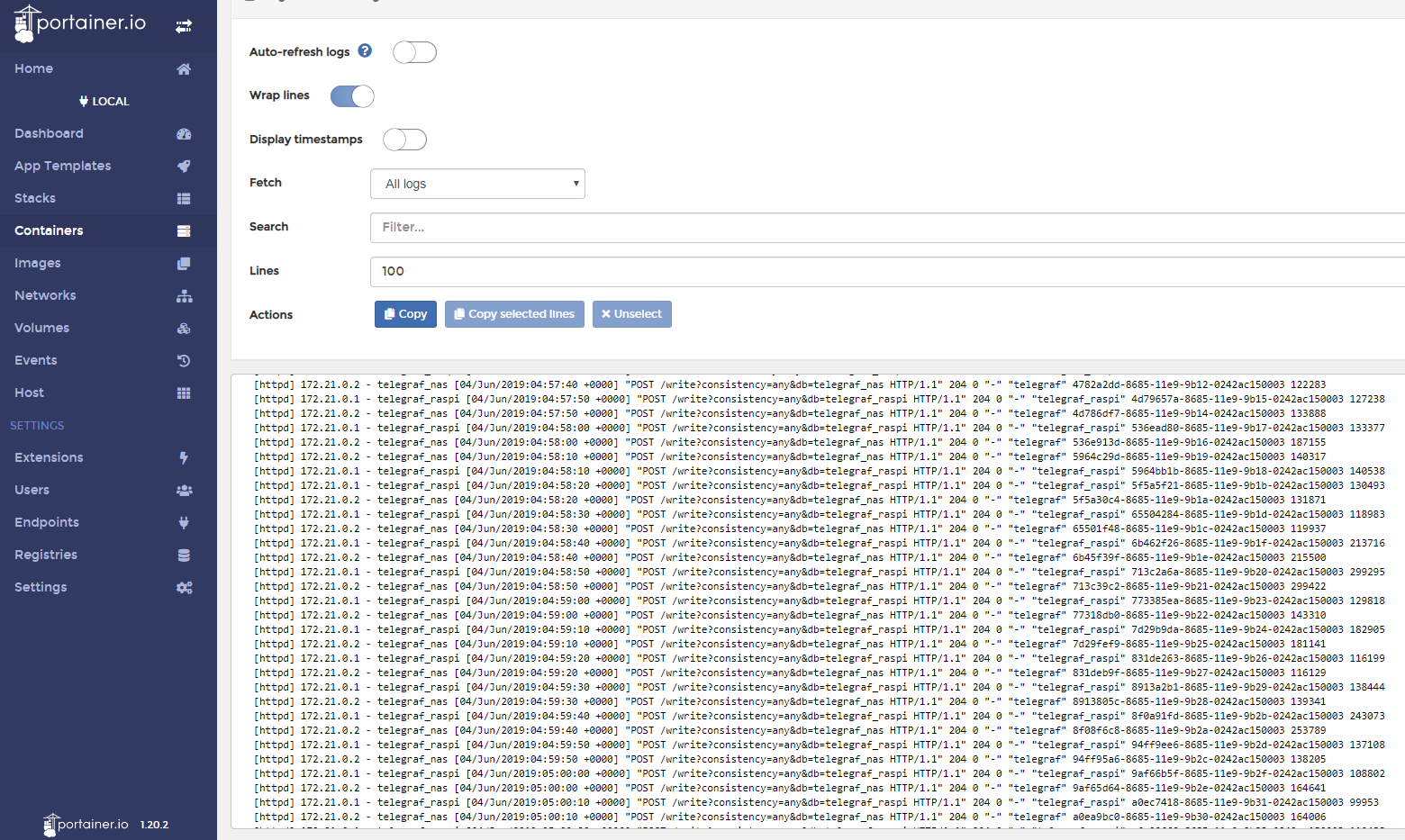Click the Events history icon
The height and width of the screenshot is (840, 1405).
point(184,361)
